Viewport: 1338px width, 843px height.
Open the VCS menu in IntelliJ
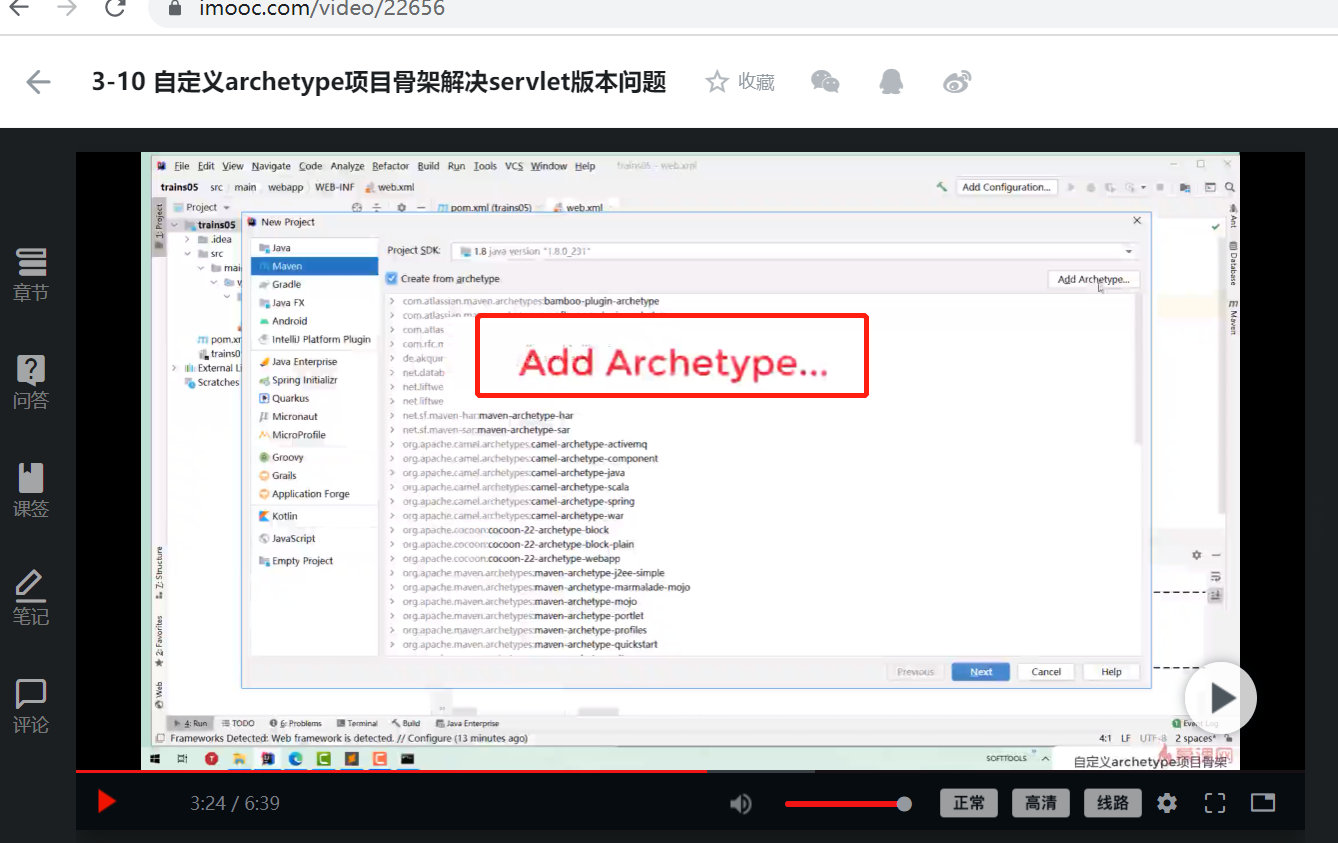click(514, 166)
